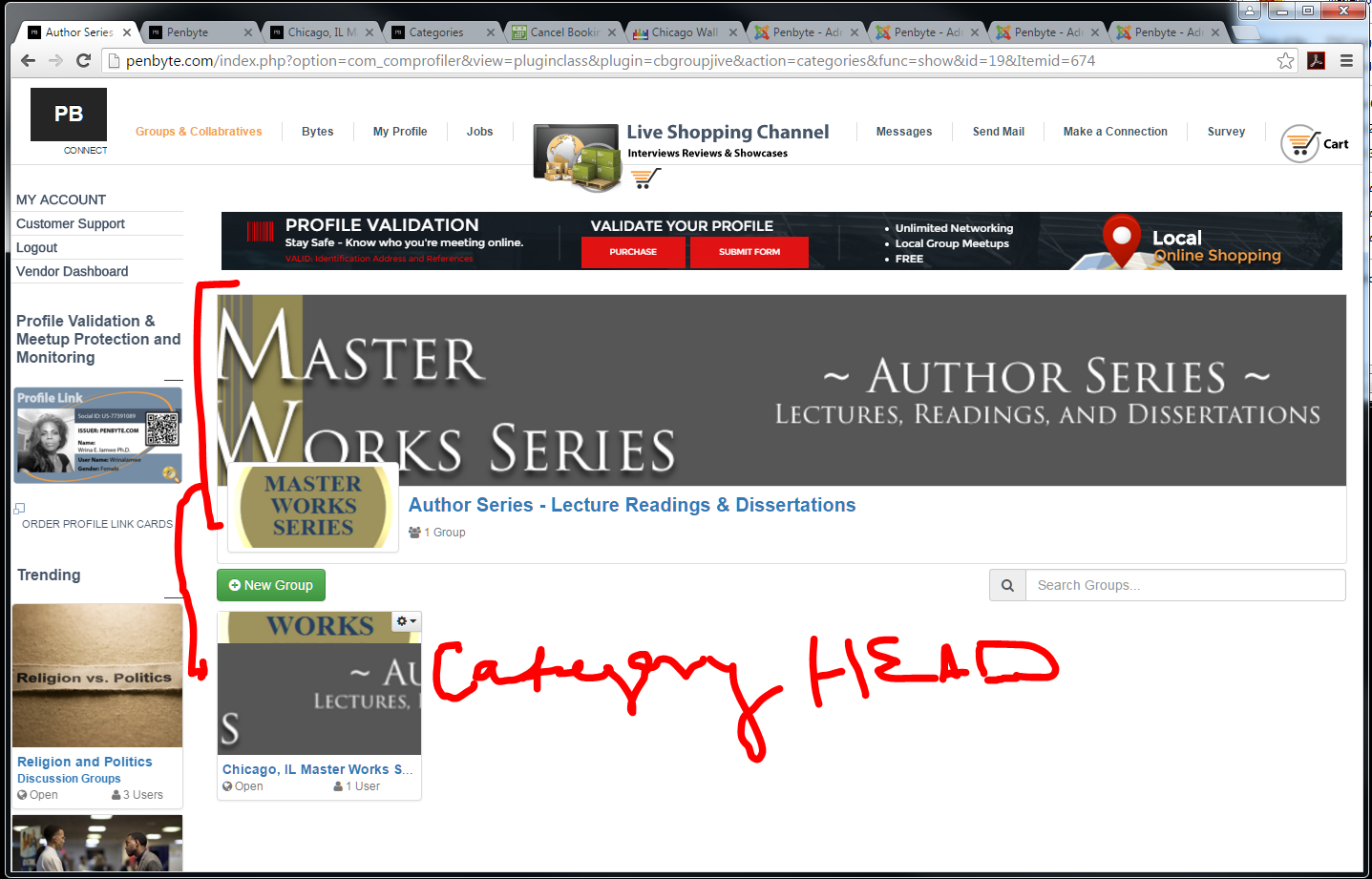
Task: Open the Survey menu item
Action: [1226, 132]
